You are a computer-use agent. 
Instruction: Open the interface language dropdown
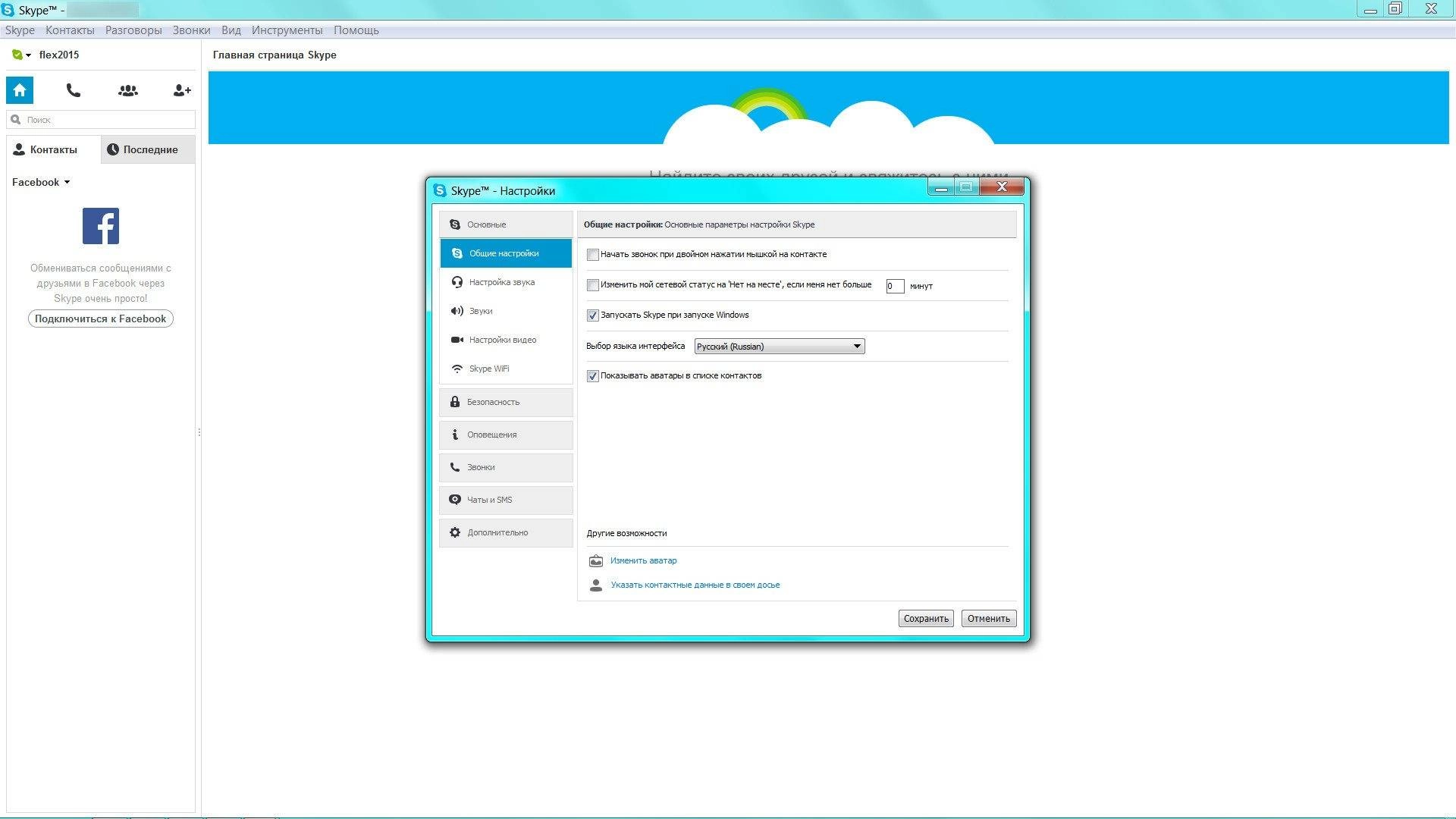tap(780, 347)
